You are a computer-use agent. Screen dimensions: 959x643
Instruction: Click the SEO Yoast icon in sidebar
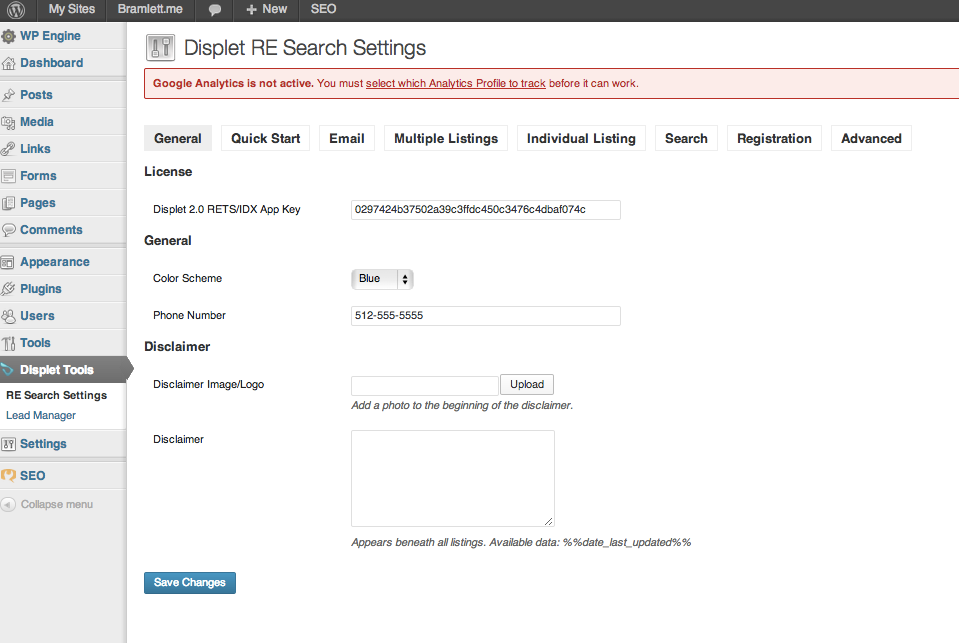(x=9, y=475)
